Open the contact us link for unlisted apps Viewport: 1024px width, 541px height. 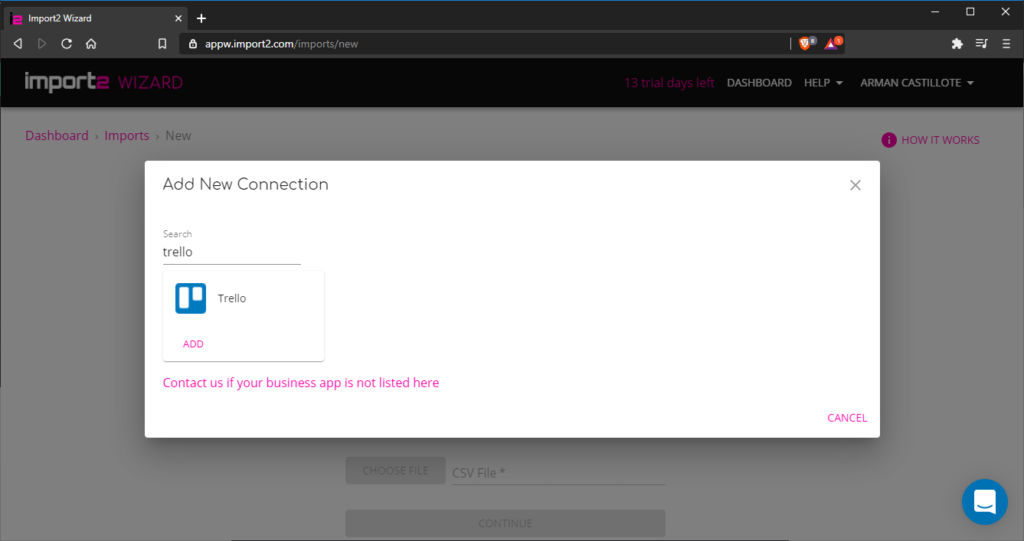point(300,383)
